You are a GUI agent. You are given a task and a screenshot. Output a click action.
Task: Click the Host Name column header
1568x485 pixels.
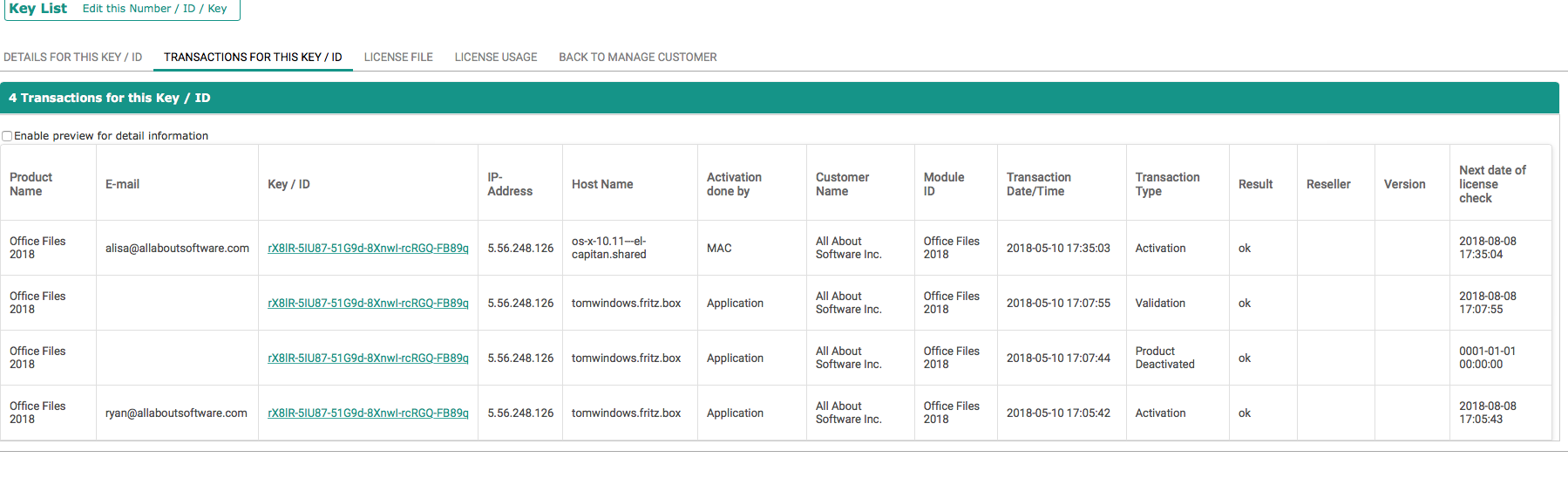[x=602, y=184]
